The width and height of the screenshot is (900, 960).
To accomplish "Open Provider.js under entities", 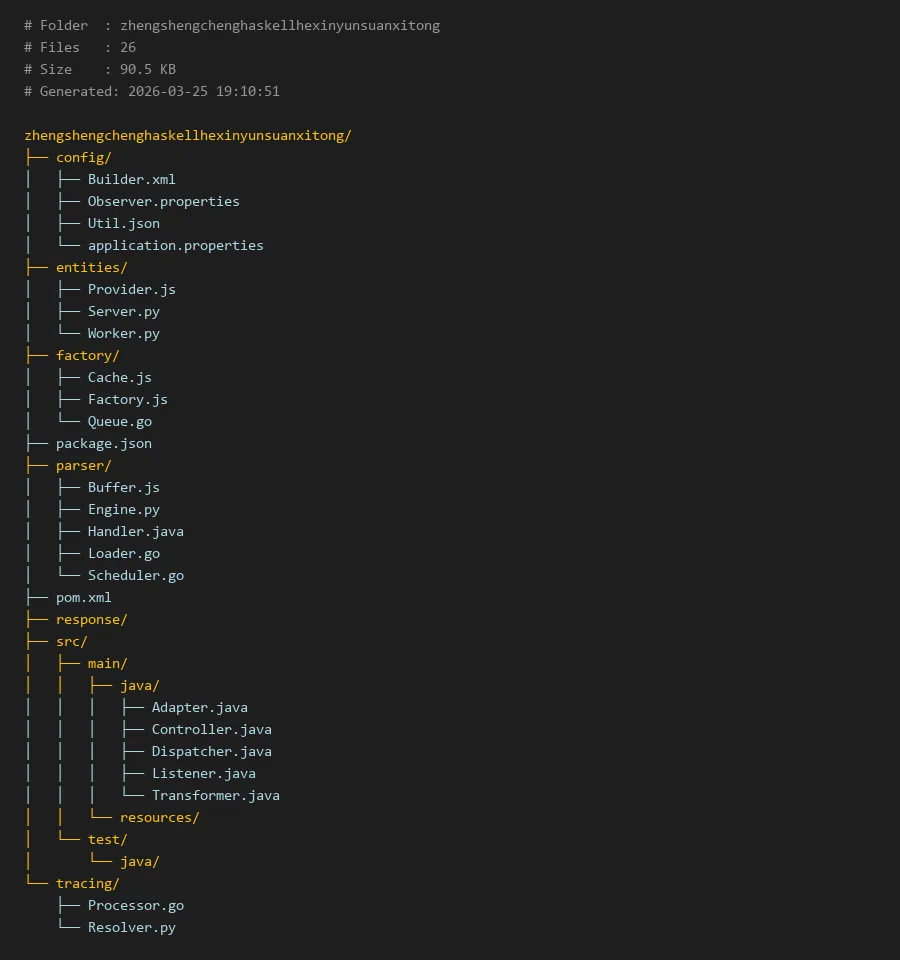I will tap(131, 289).
